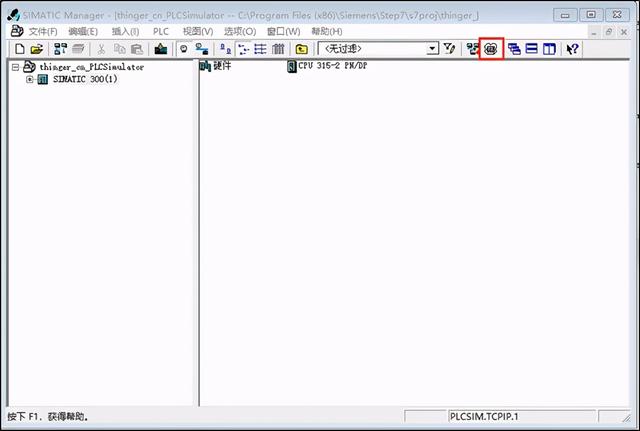Open the PLC menu

coord(160,32)
